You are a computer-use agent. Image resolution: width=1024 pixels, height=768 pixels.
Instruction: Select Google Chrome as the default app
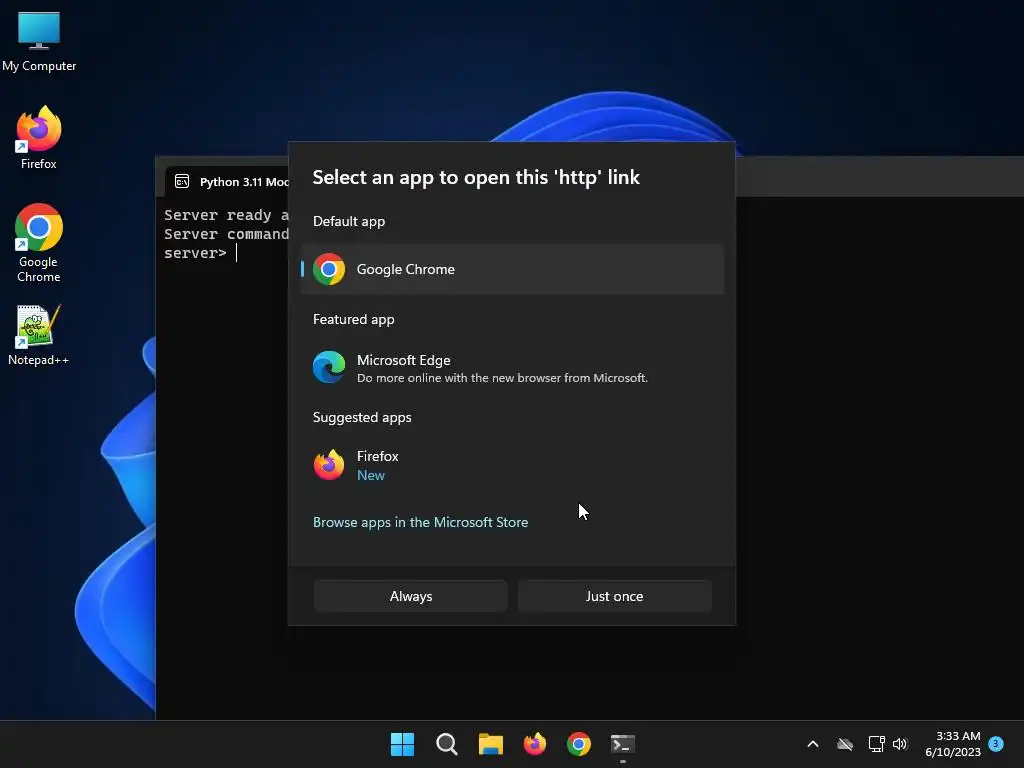click(x=512, y=269)
